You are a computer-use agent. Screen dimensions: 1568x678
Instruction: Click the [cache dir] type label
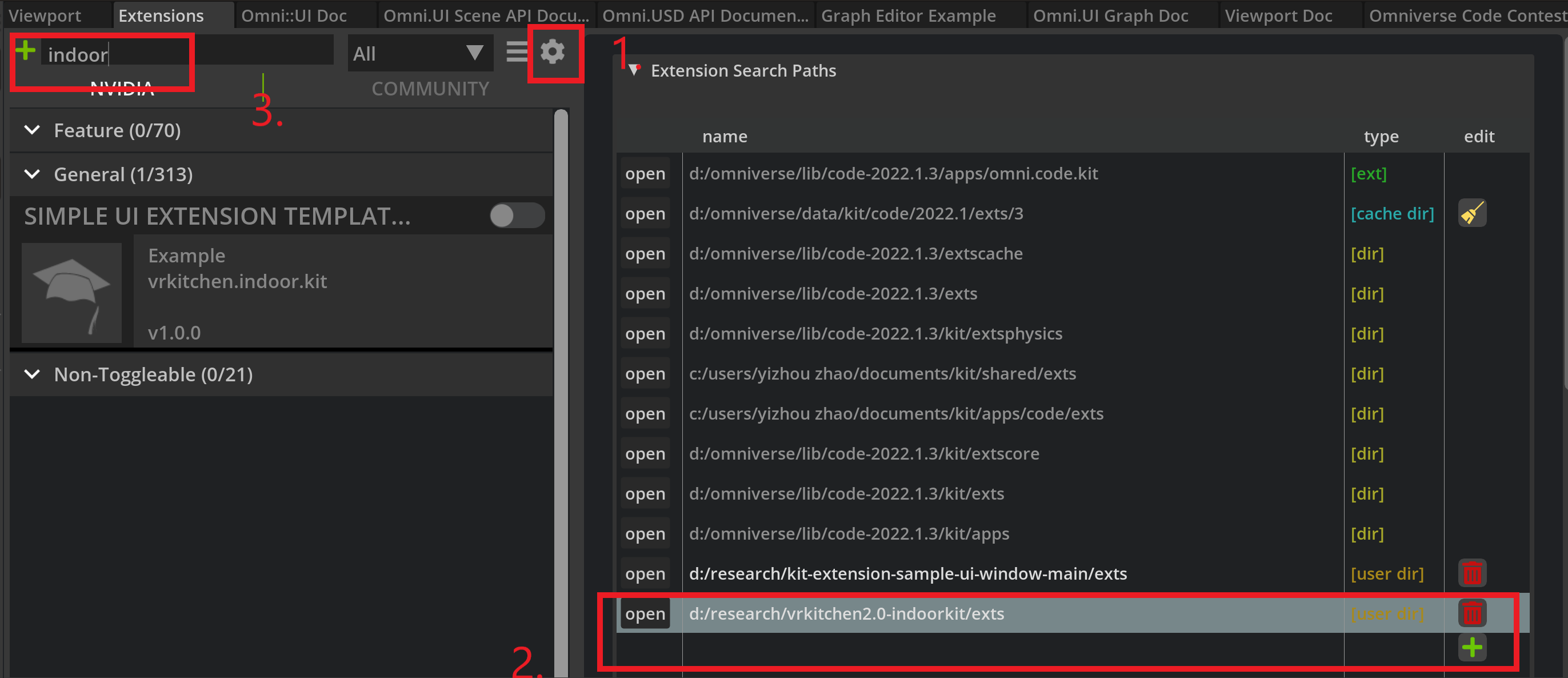[1392, 213]
